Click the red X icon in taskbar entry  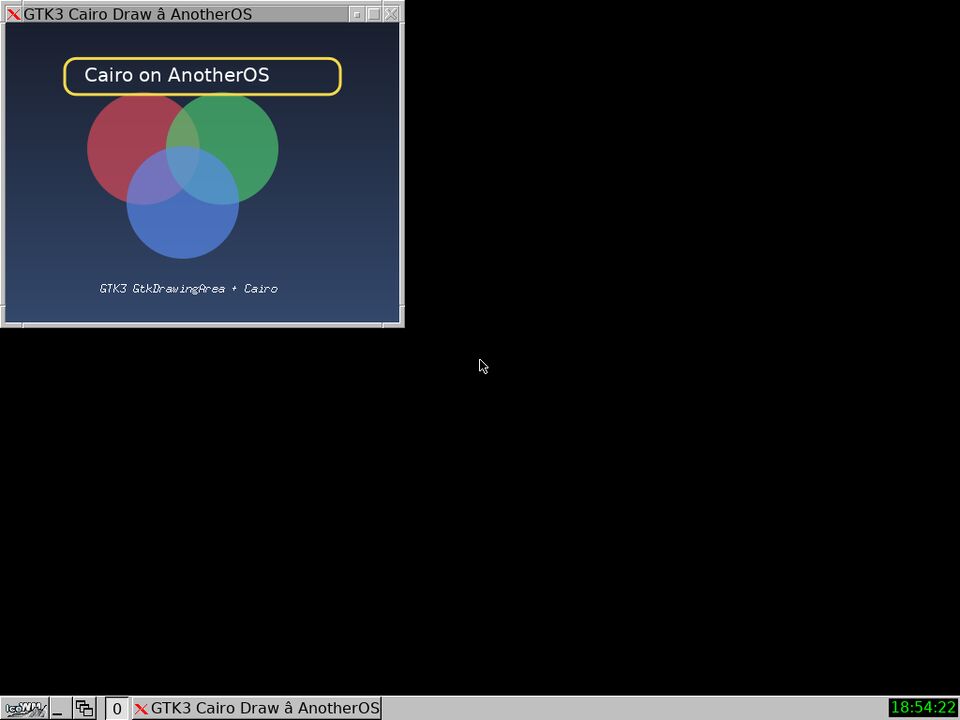(x=141, y=709)
